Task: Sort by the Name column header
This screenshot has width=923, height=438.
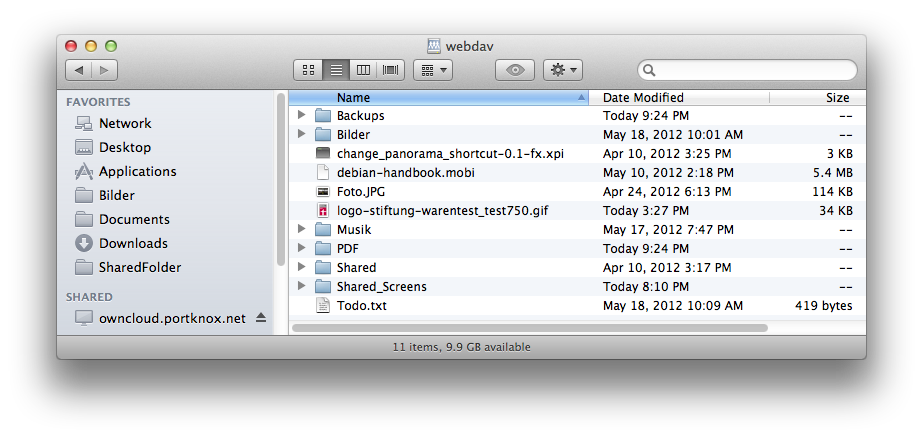Action: tap(439, 98)
